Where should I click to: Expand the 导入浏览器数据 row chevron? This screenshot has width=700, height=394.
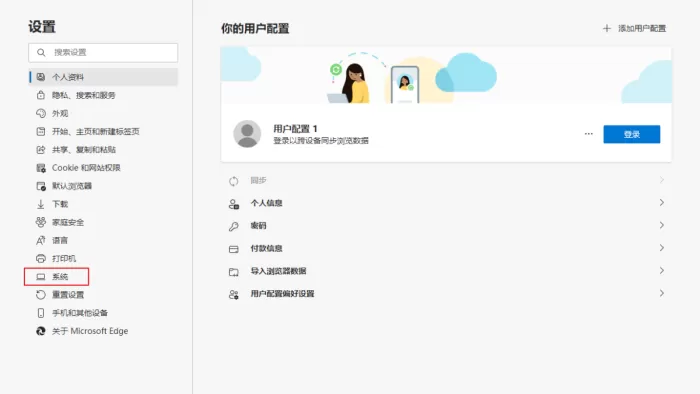[662, 270]
